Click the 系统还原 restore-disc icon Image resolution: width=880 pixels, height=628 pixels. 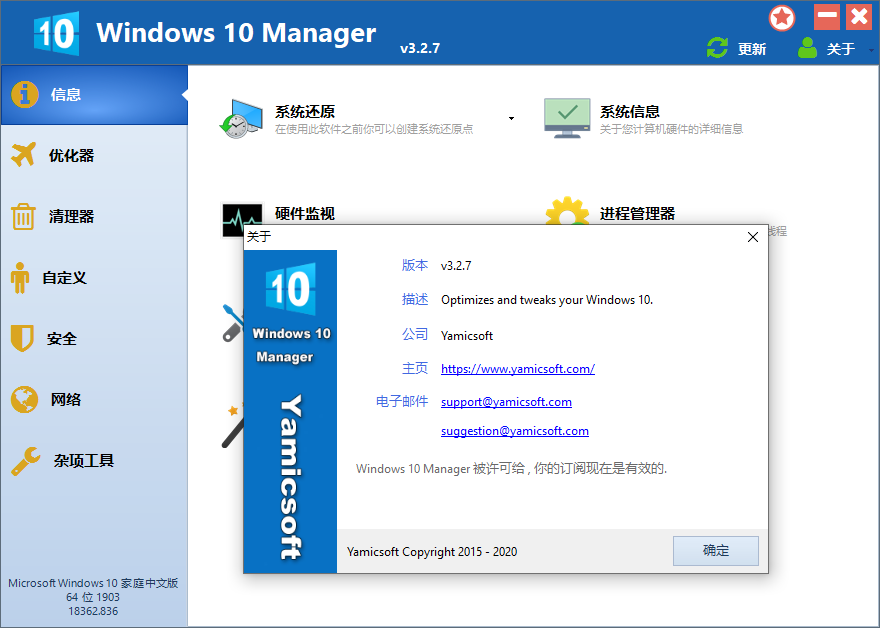237,117
